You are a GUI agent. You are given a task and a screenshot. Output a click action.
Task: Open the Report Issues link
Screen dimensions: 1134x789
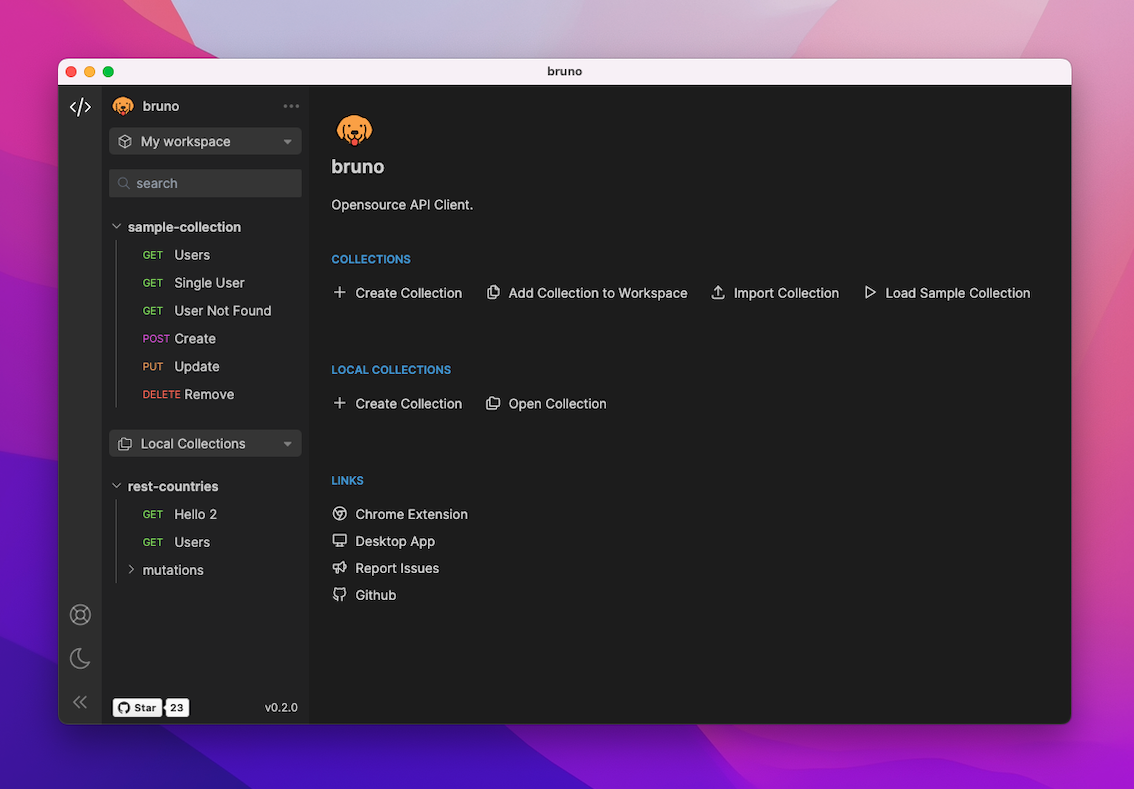397,568
